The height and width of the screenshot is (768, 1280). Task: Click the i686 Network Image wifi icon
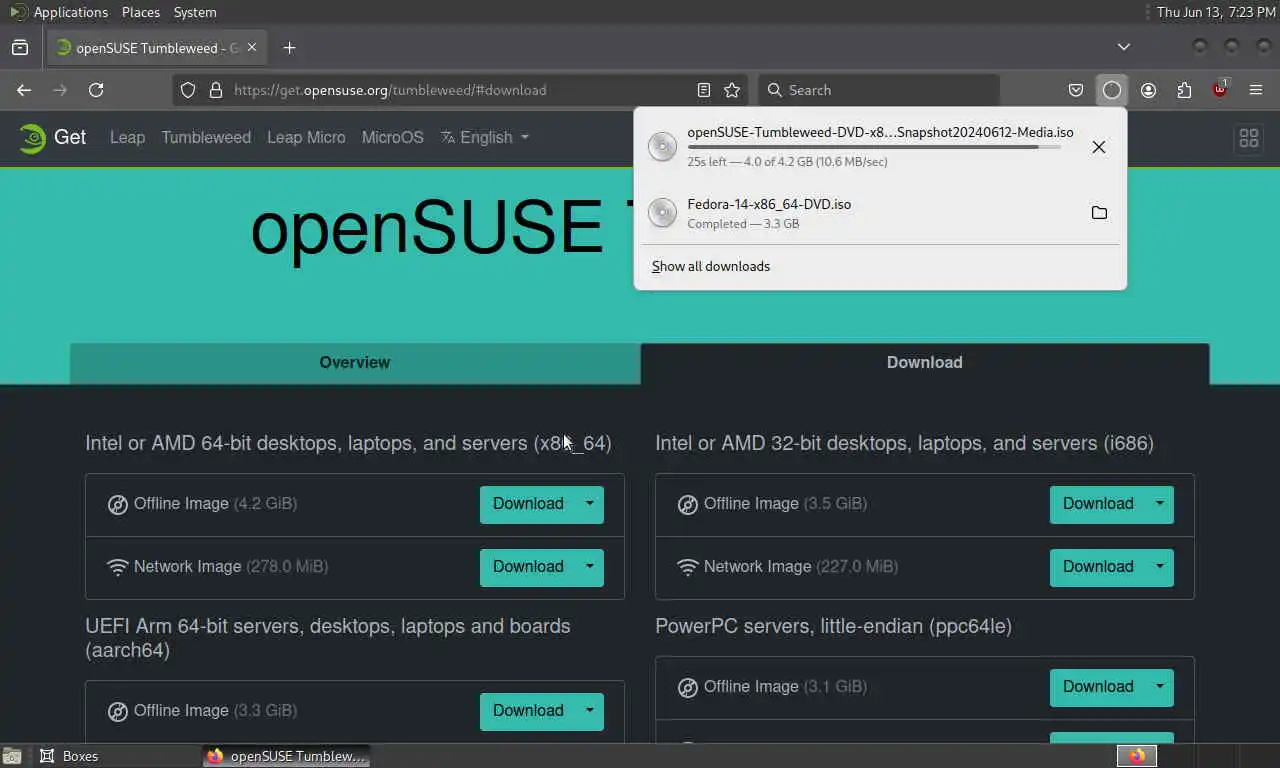(688, 568)
